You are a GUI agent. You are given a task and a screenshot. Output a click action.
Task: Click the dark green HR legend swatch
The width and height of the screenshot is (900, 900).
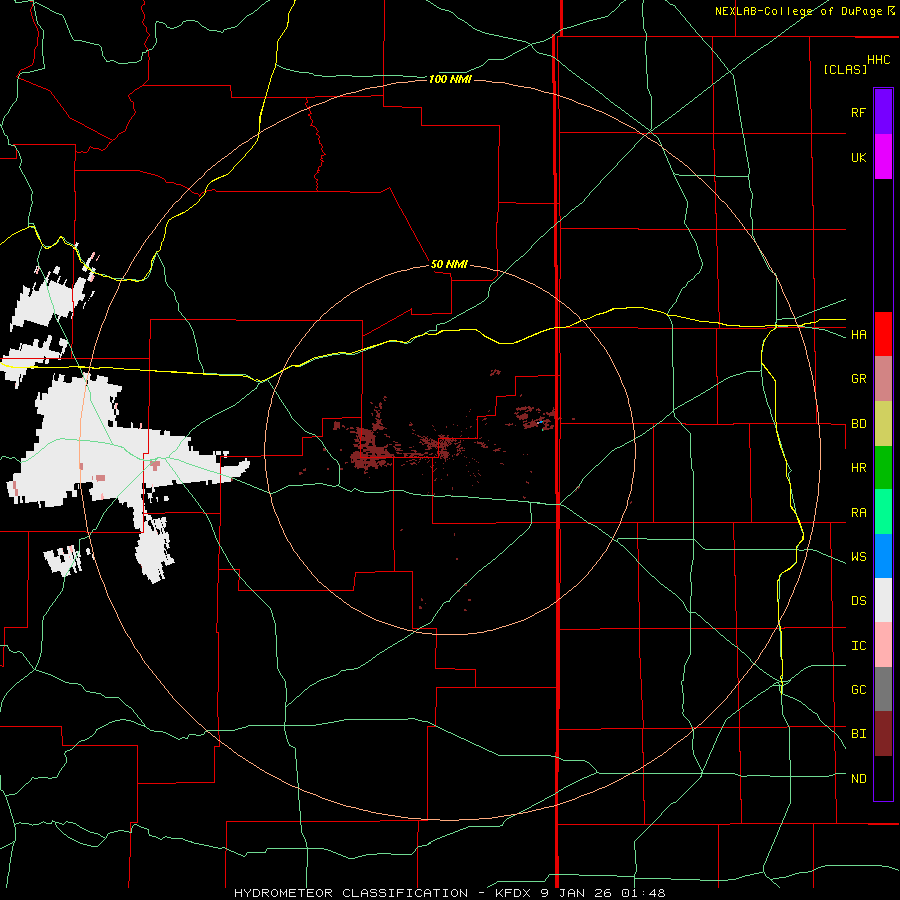pyautogui.click(x=883, y=468)
